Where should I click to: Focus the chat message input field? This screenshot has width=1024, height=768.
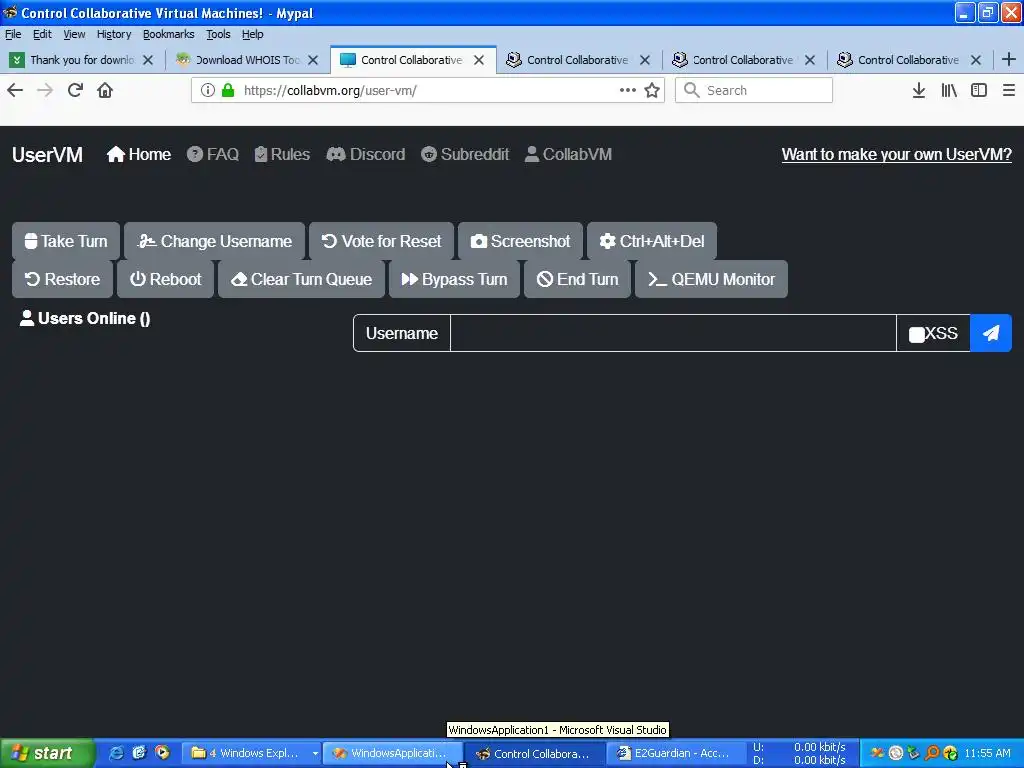click(673, 333)
